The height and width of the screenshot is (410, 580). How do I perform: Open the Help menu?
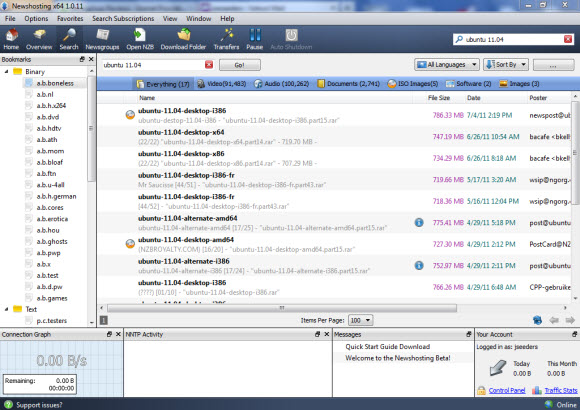click(x=227, y=19)
